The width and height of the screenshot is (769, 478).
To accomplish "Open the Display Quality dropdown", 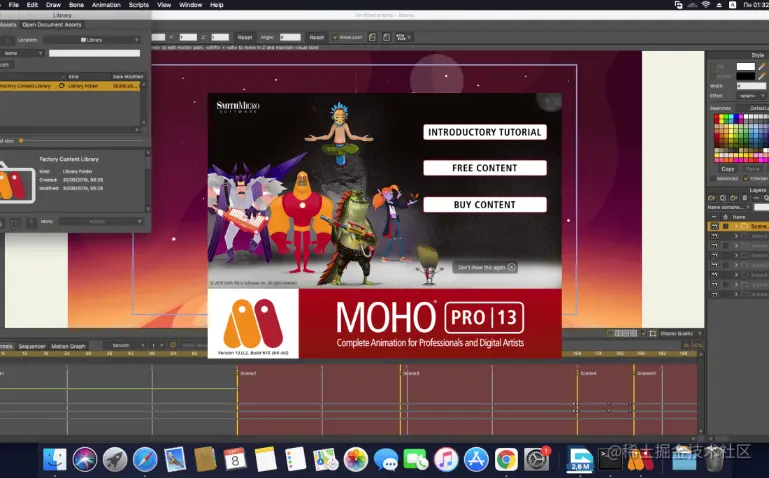I will (x=681, y=333).
